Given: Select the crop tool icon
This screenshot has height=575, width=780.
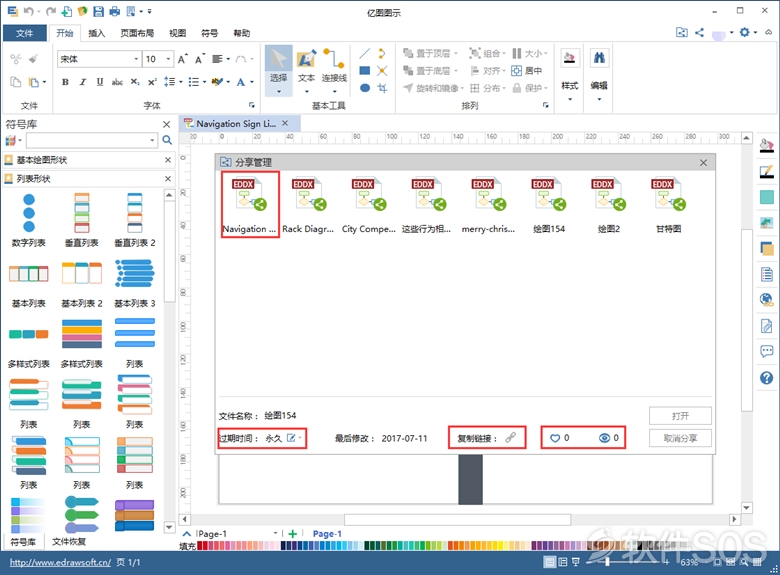Looking at the screenshot, I should pyautogui.click(x=382, y=88).
